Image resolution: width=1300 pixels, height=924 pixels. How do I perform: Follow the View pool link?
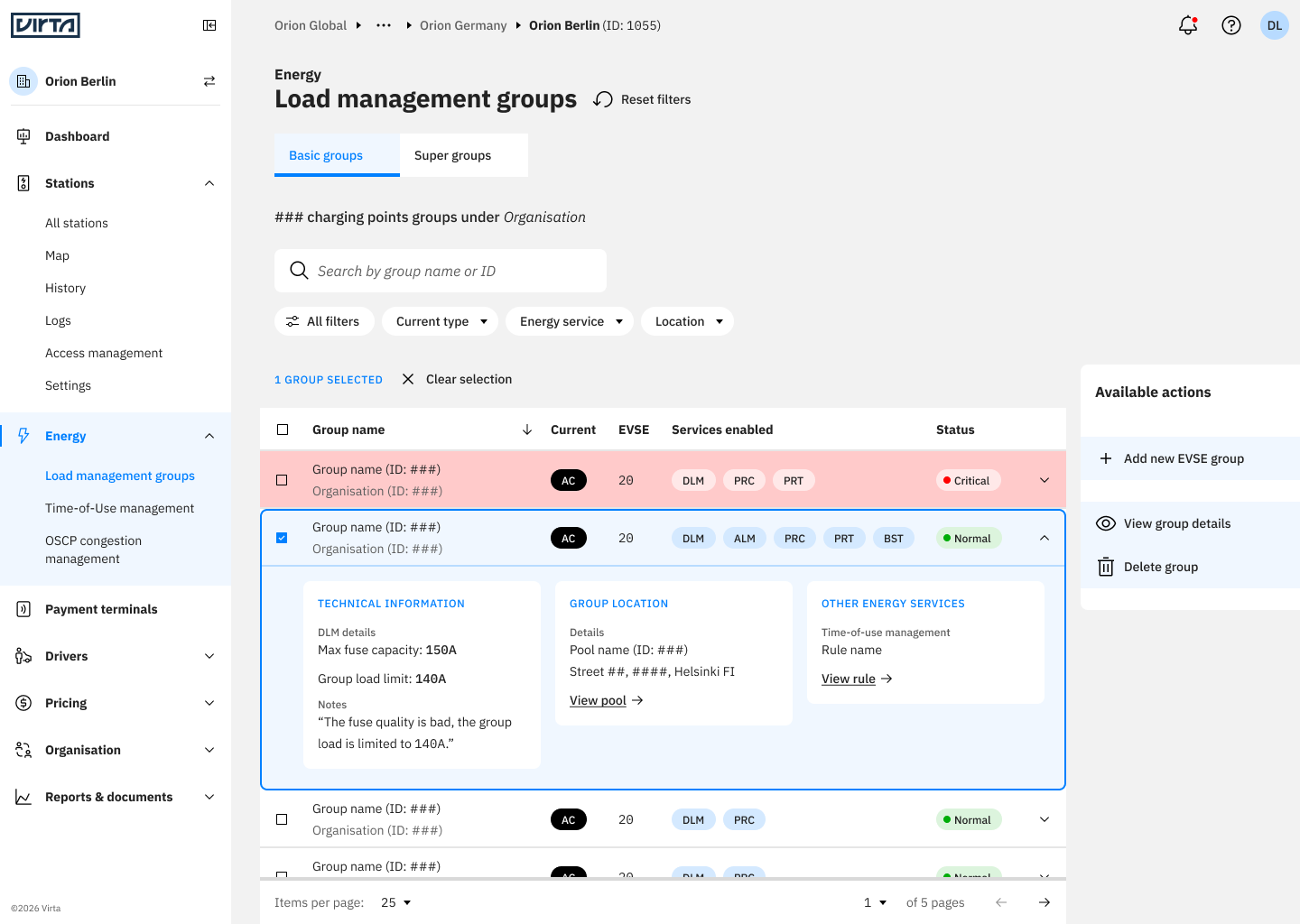click(x=606, y=700)
